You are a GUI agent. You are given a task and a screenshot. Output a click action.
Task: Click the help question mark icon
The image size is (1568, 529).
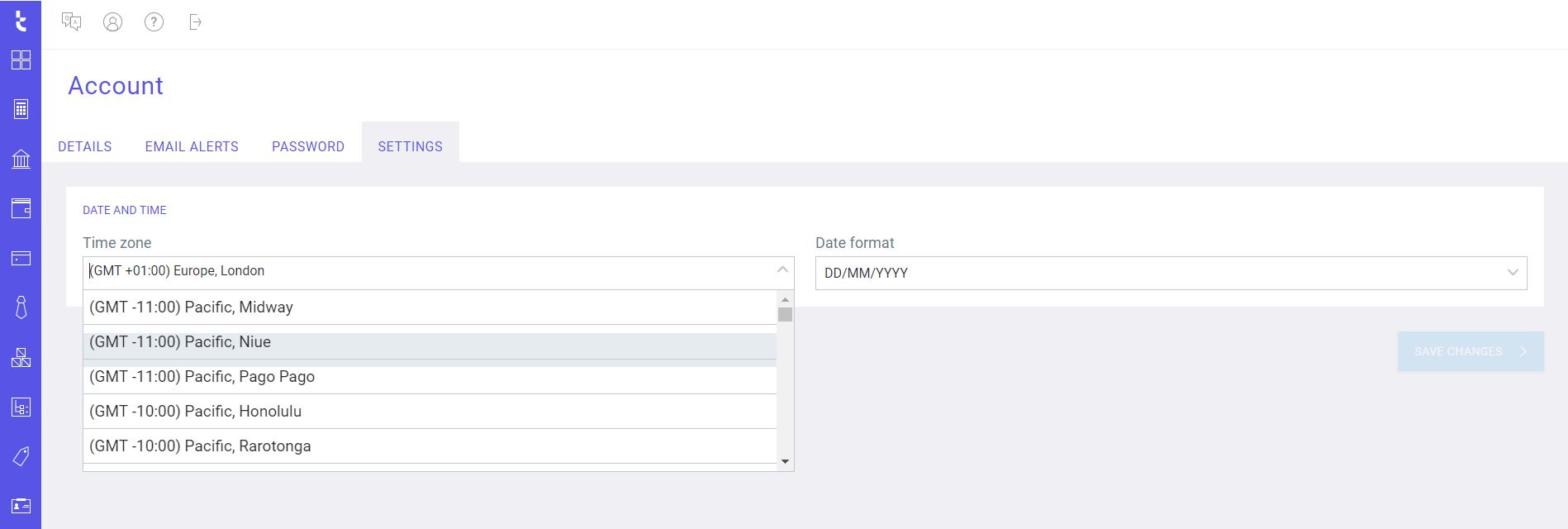[154, 22]
